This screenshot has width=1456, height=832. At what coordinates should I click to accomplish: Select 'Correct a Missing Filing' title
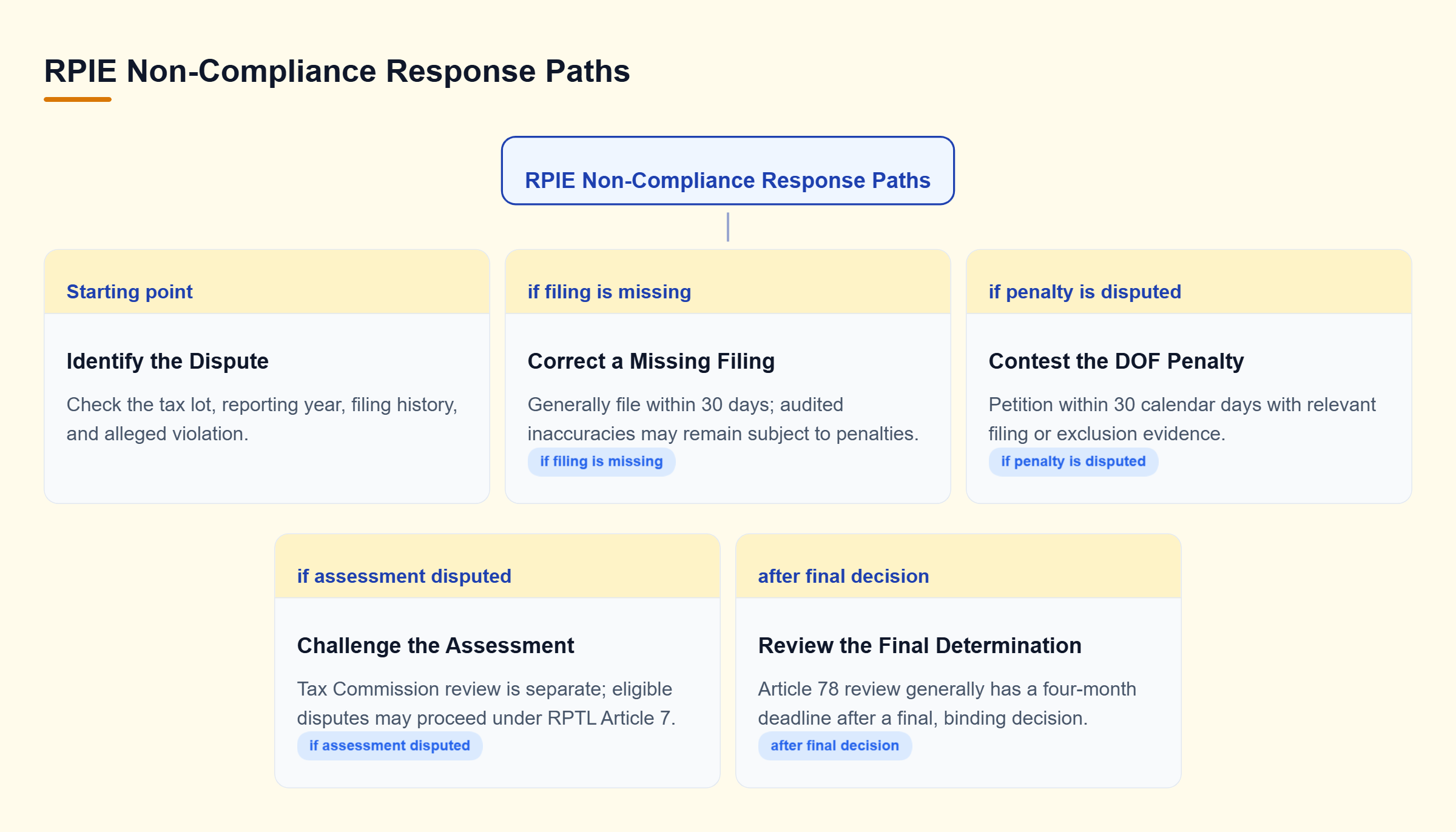pos(651,361)
